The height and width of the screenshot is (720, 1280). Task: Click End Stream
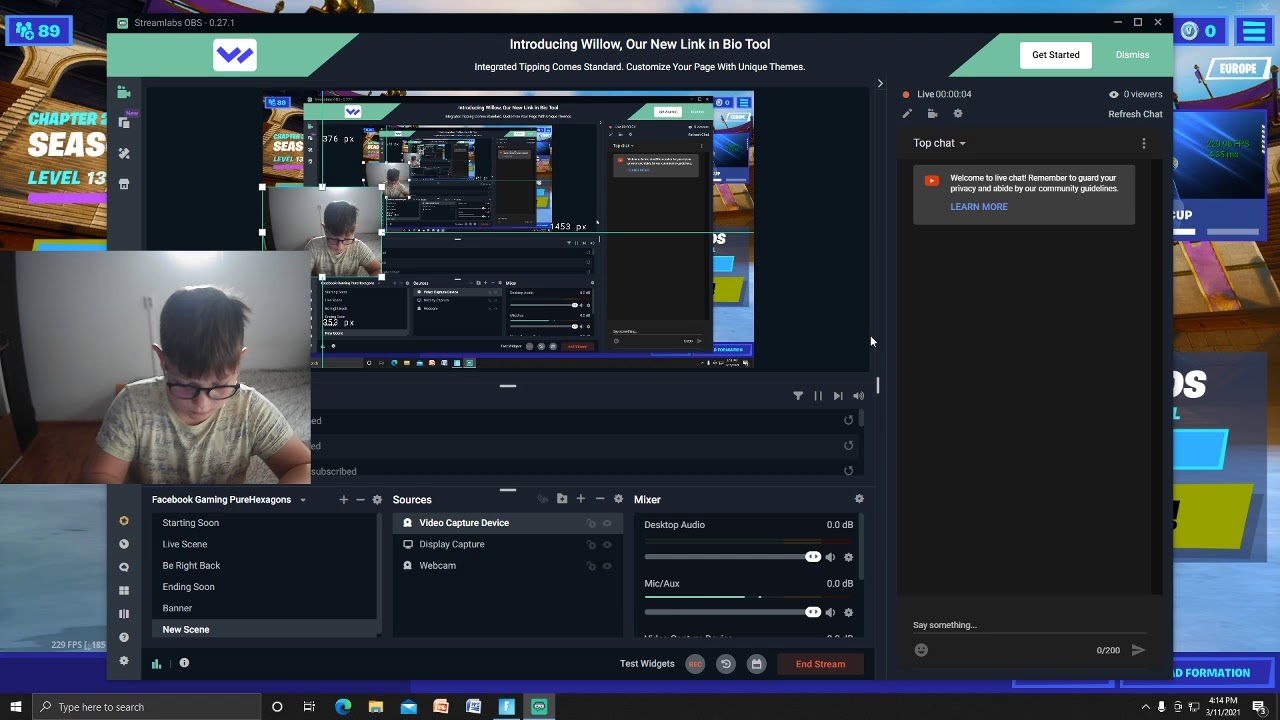820,664
